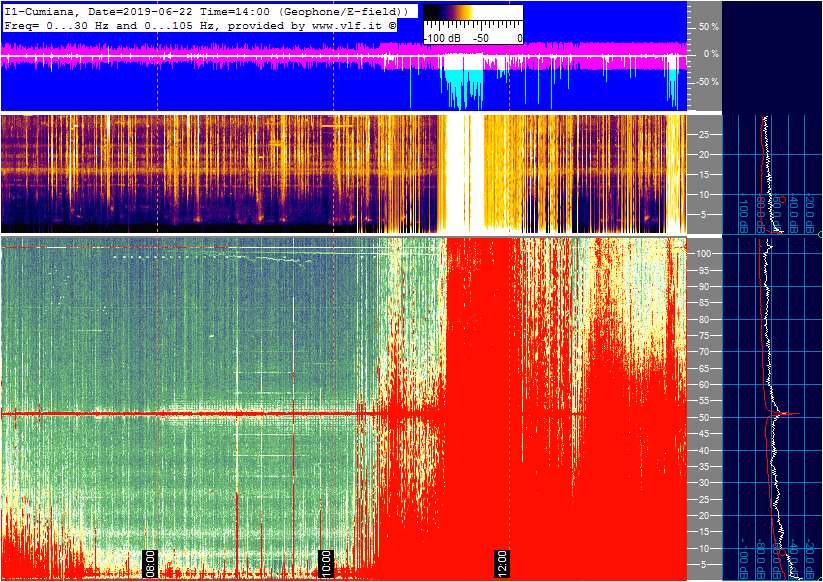Select the 08:00 time marker
823x582 pixels.
click(150, 564)
